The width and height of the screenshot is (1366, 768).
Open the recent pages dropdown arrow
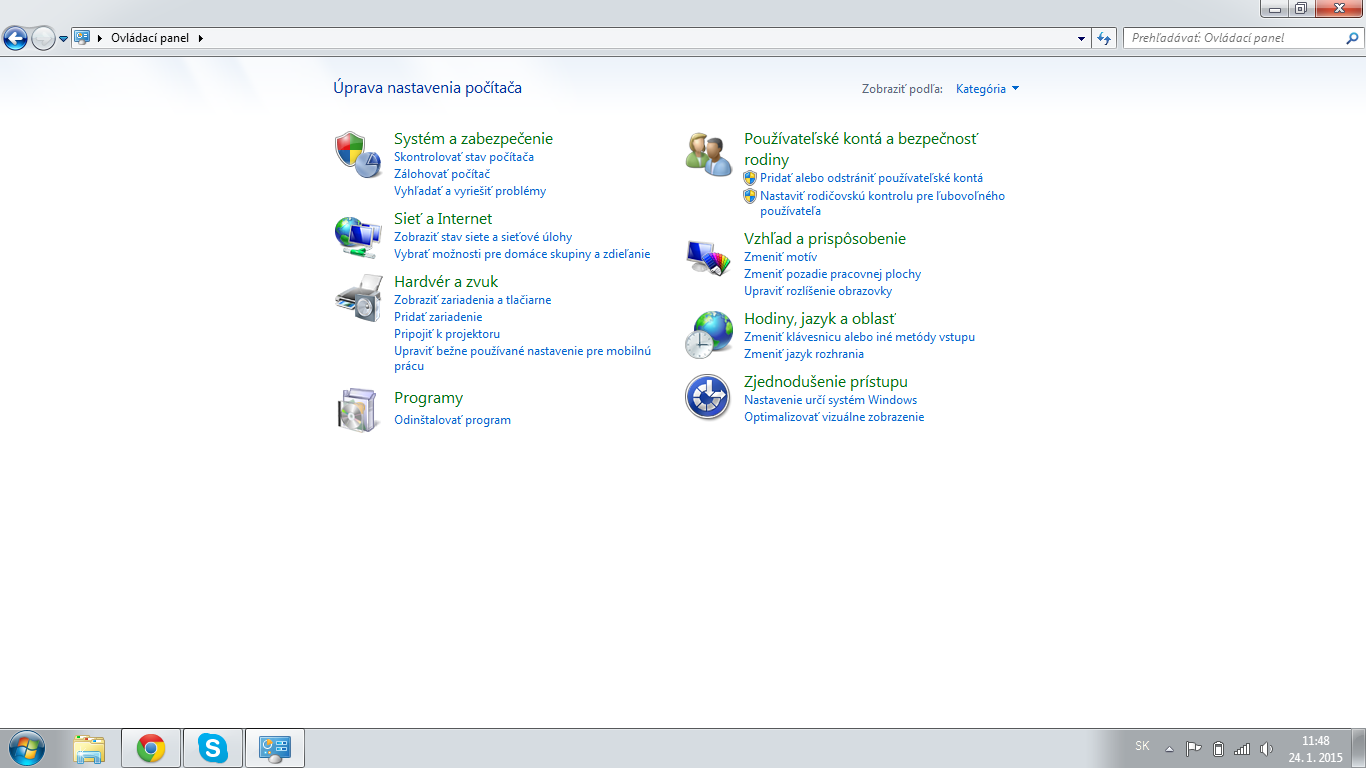tap(64, 38)
